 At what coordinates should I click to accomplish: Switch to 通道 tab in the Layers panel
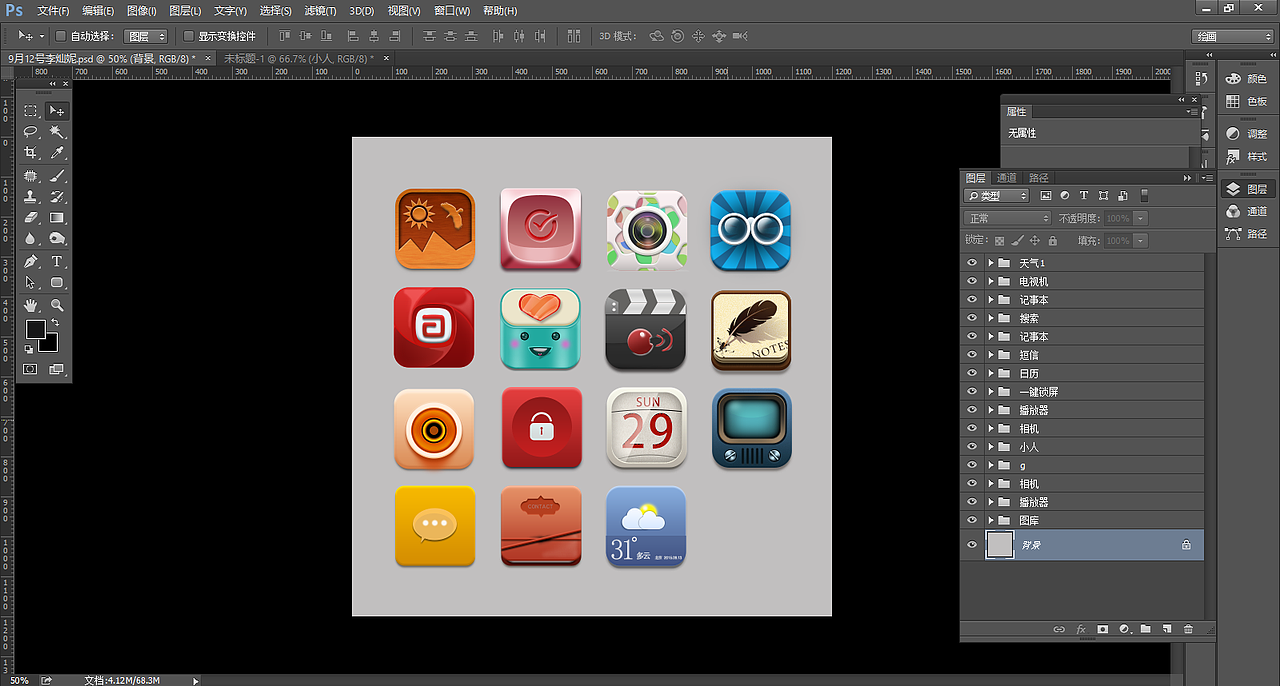pyautogui.click(x=1006, y=178)
